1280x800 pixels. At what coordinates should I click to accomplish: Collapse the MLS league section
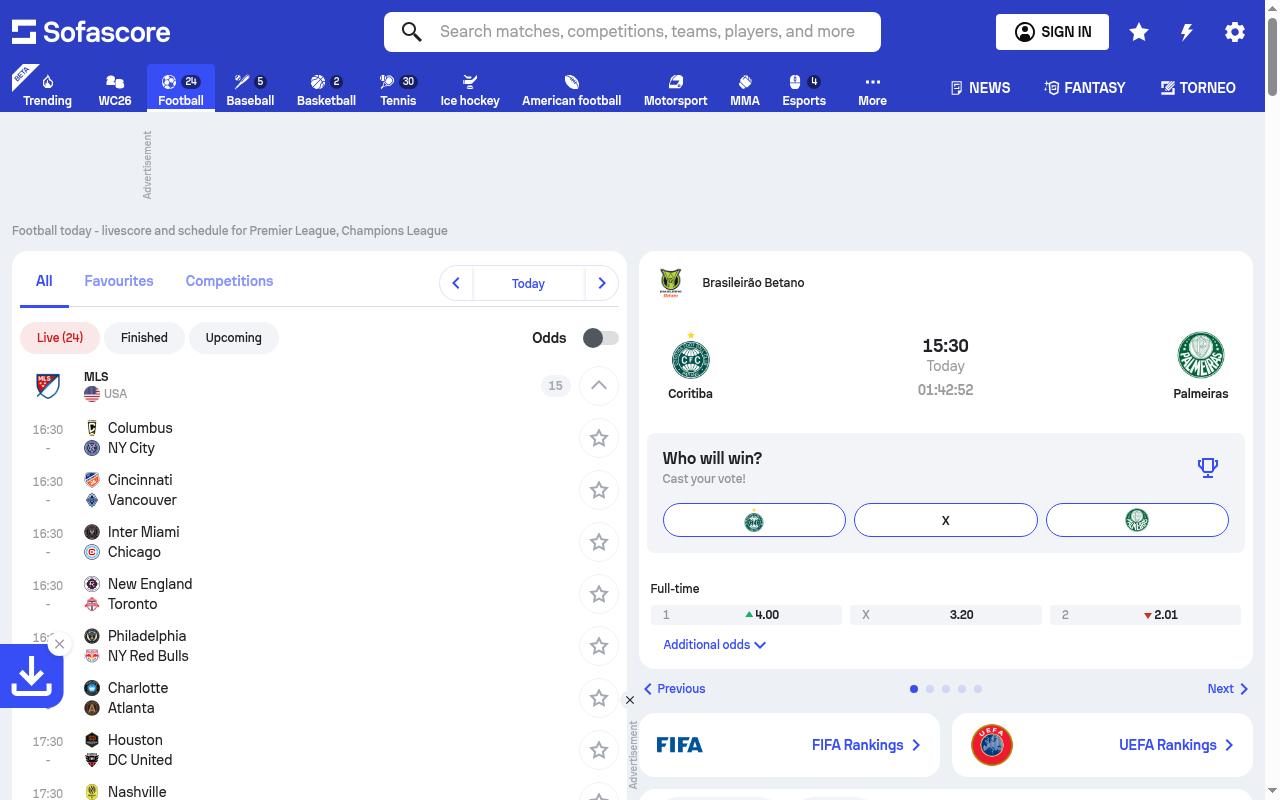pos(599,385)
